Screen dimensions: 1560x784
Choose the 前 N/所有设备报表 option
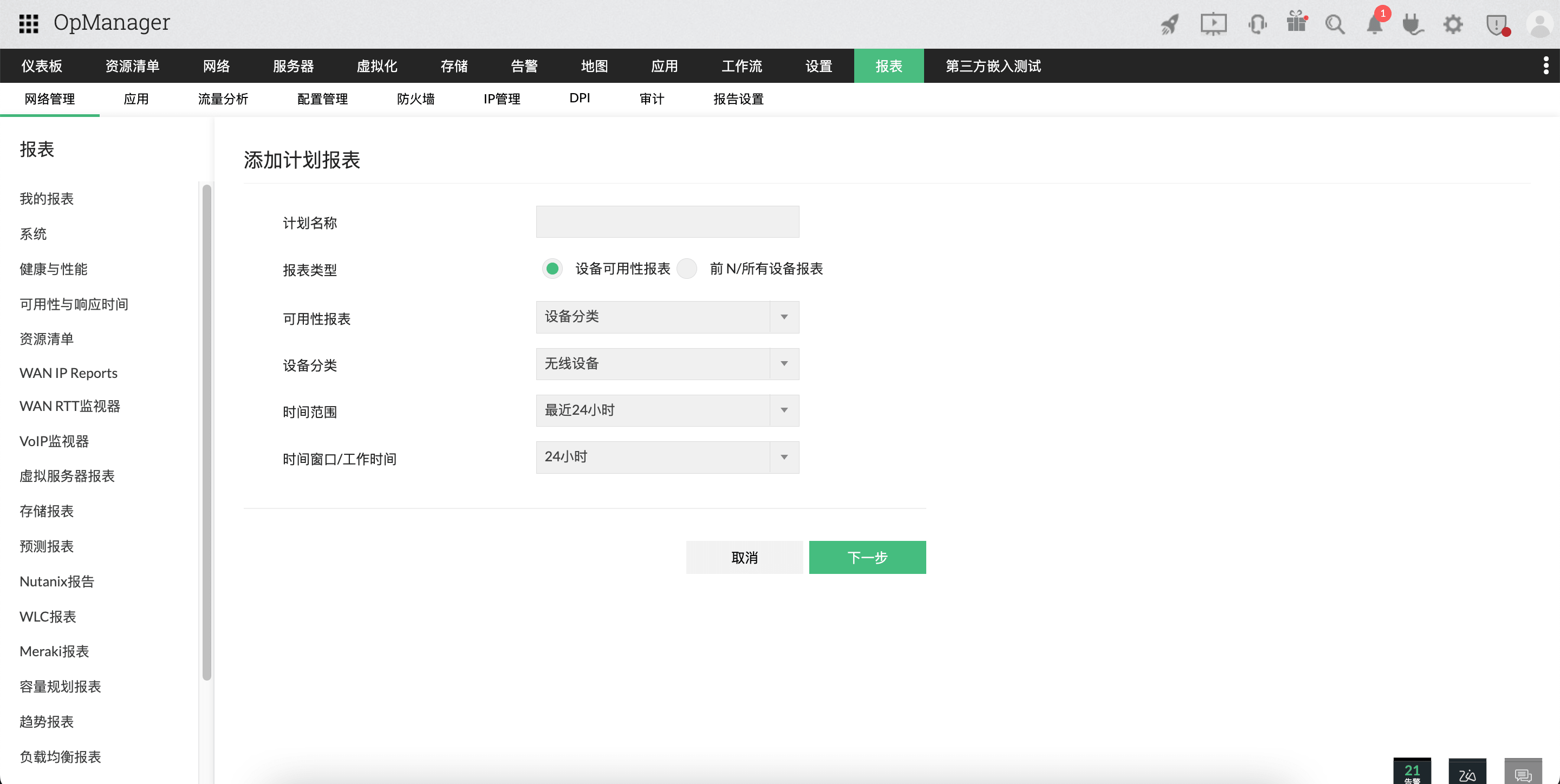(x=687, y=269)
